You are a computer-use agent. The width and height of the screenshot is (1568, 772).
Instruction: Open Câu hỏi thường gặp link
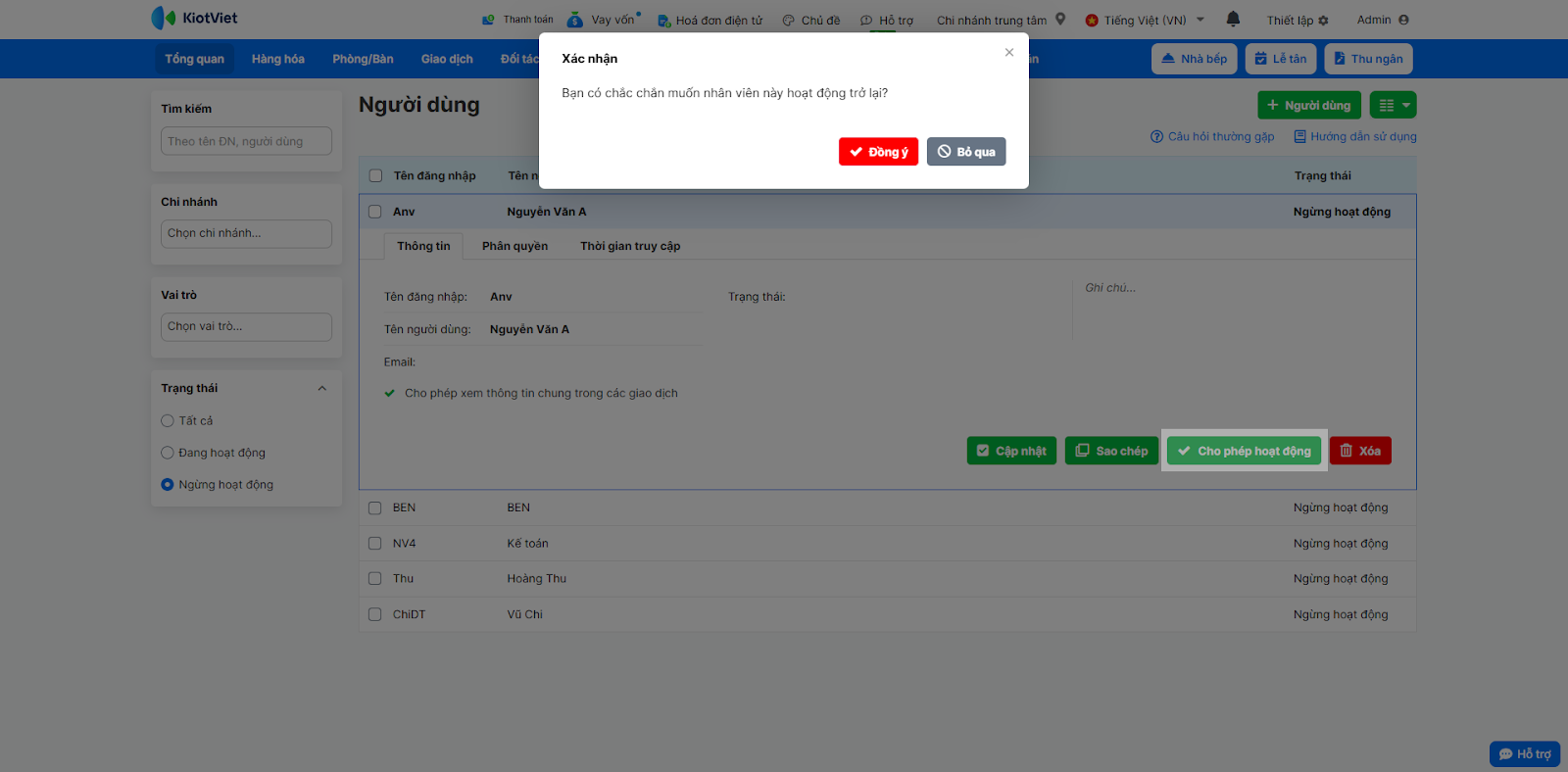coord(1212,136)
